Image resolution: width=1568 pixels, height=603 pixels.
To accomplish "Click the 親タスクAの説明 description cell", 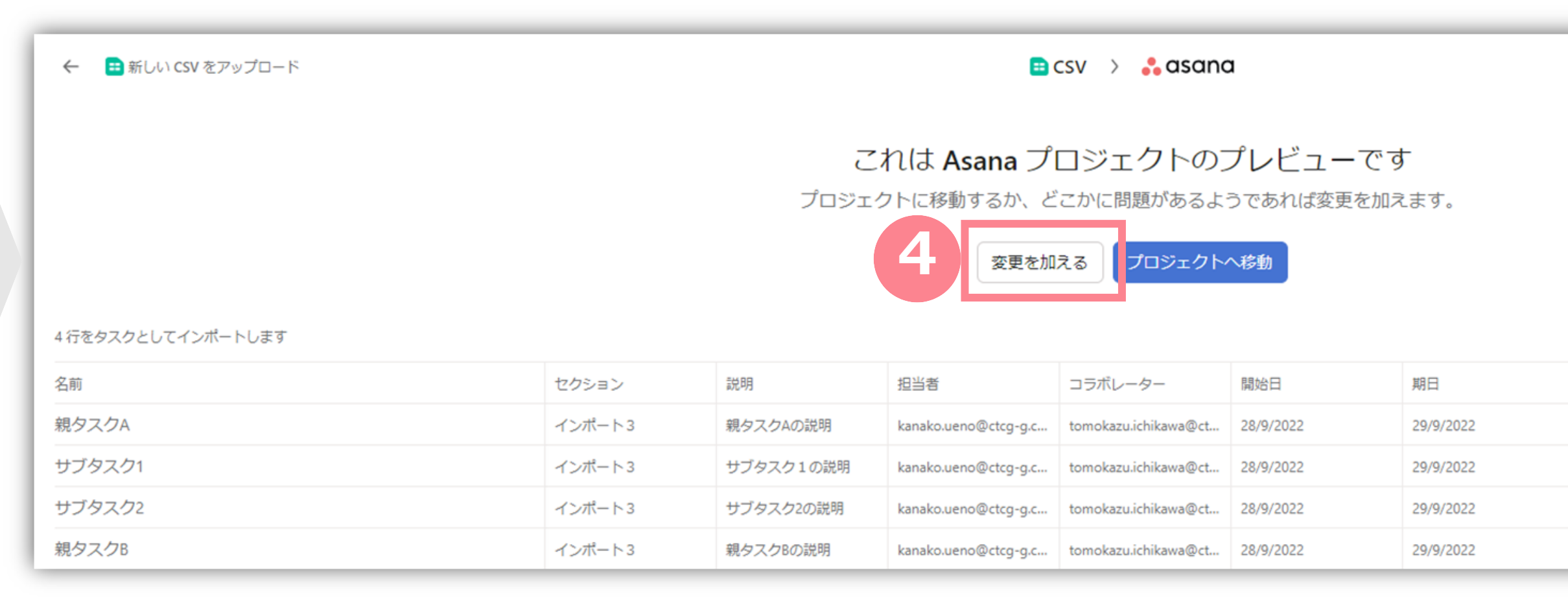I will tap(778, 425).
